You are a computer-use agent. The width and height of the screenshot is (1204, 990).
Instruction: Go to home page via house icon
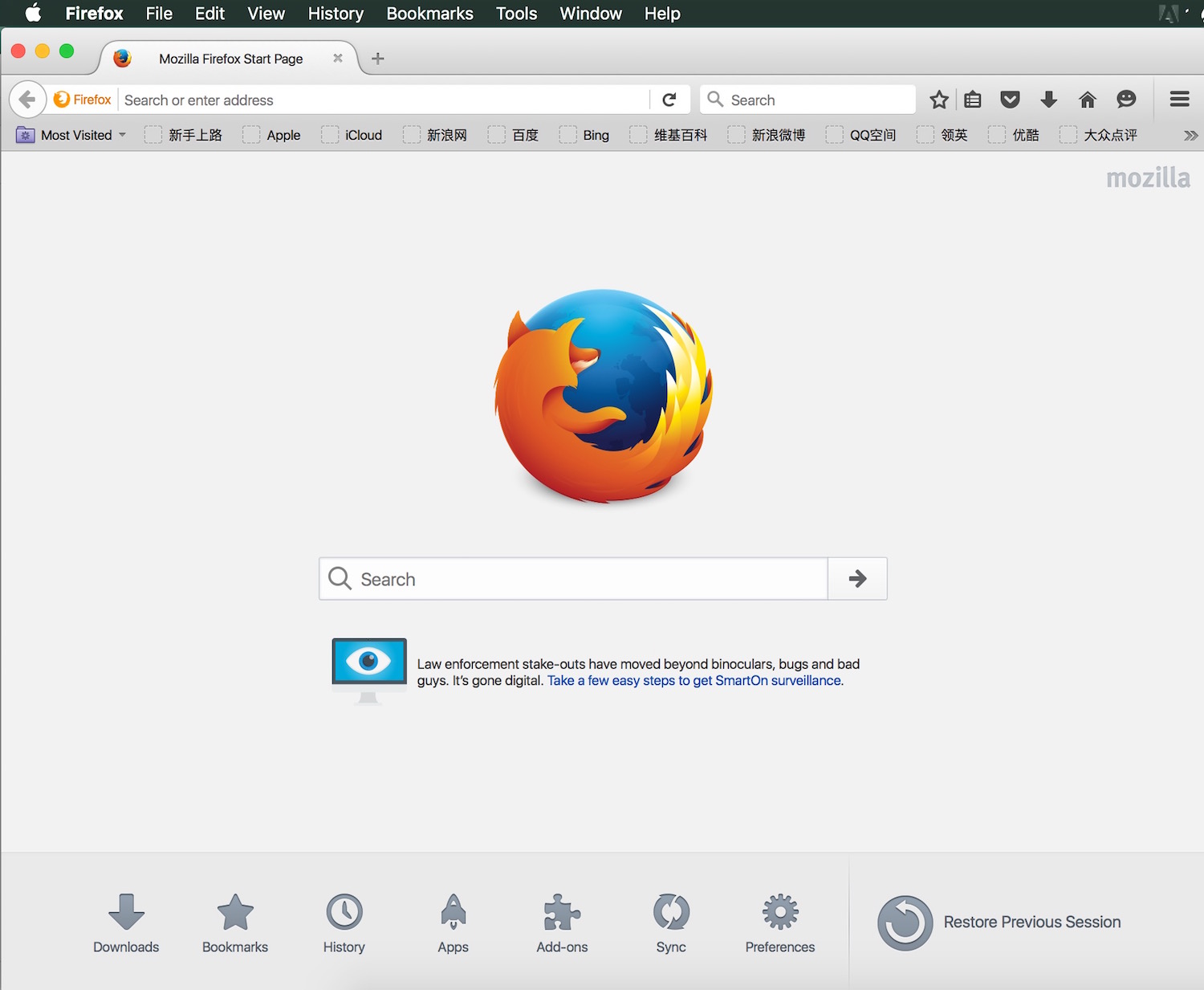pos(1088,100)
